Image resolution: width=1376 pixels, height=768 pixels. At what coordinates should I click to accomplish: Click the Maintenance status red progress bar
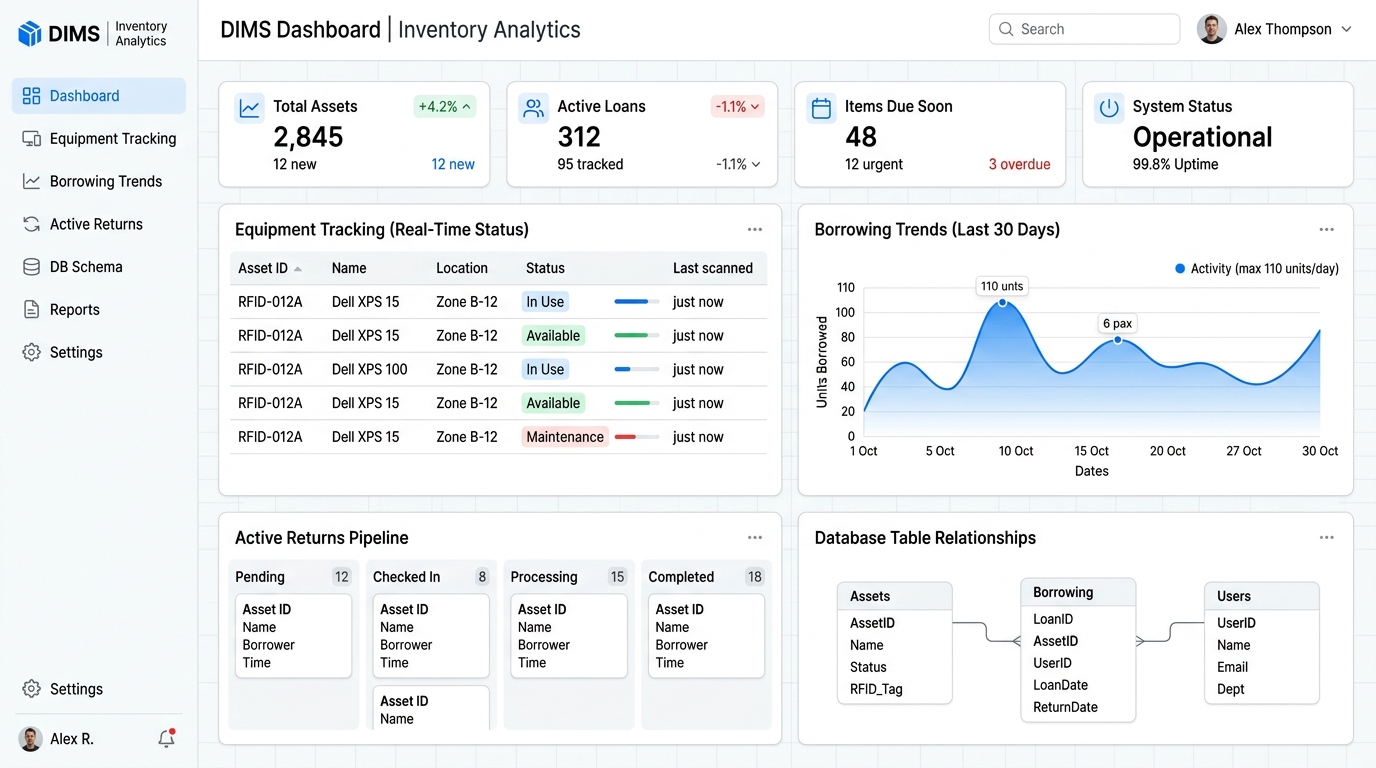(x=636, y=437)
